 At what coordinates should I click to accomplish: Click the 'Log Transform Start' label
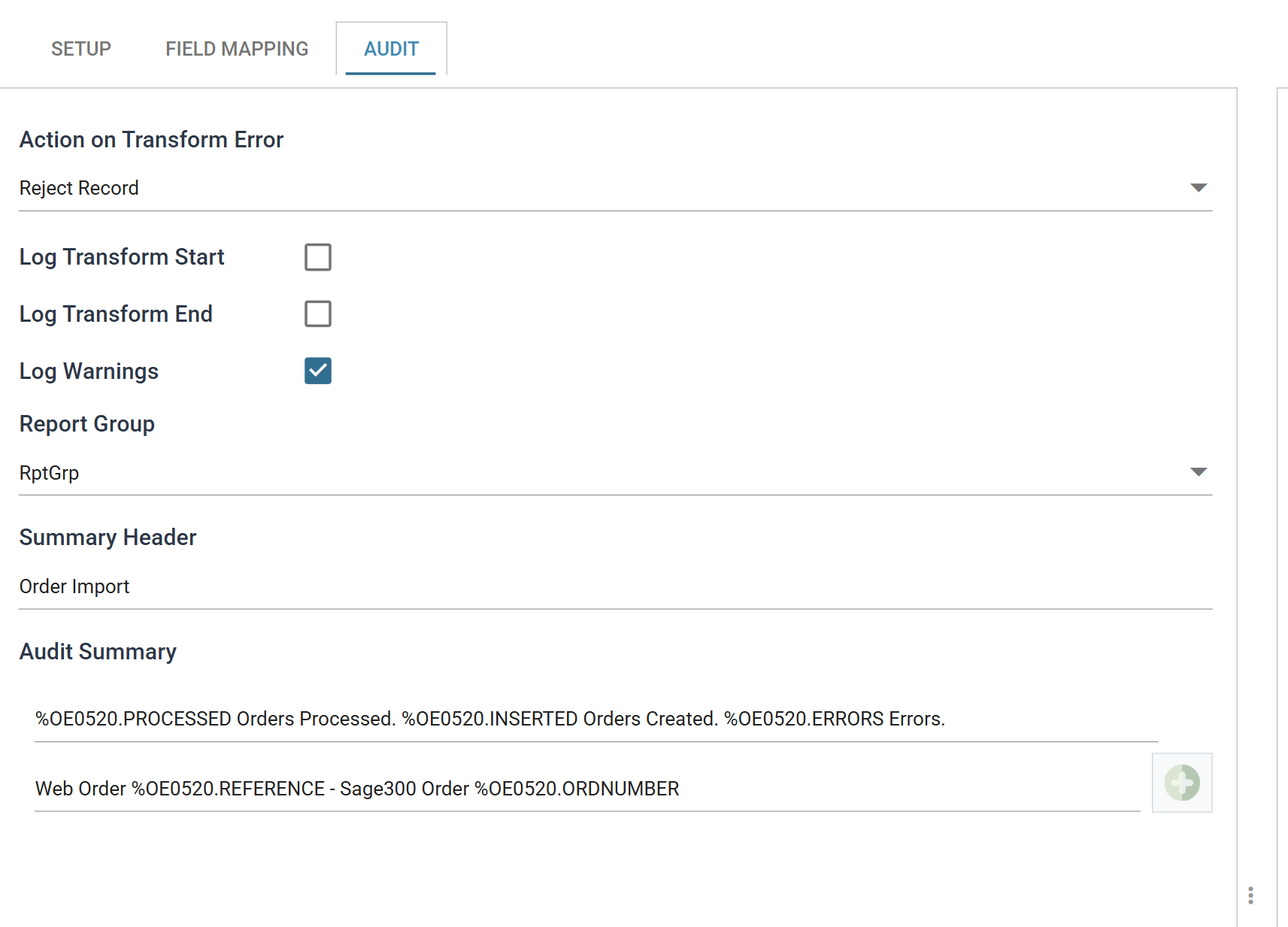point(122,257)
